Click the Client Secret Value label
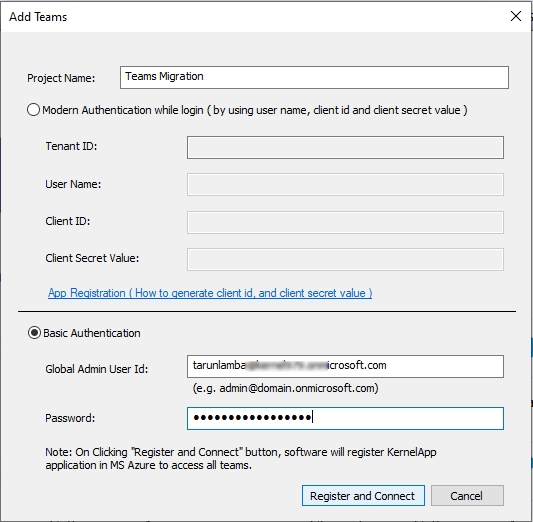Image resolution: width=533 pixels, height=522 pixels. [92, 258]
